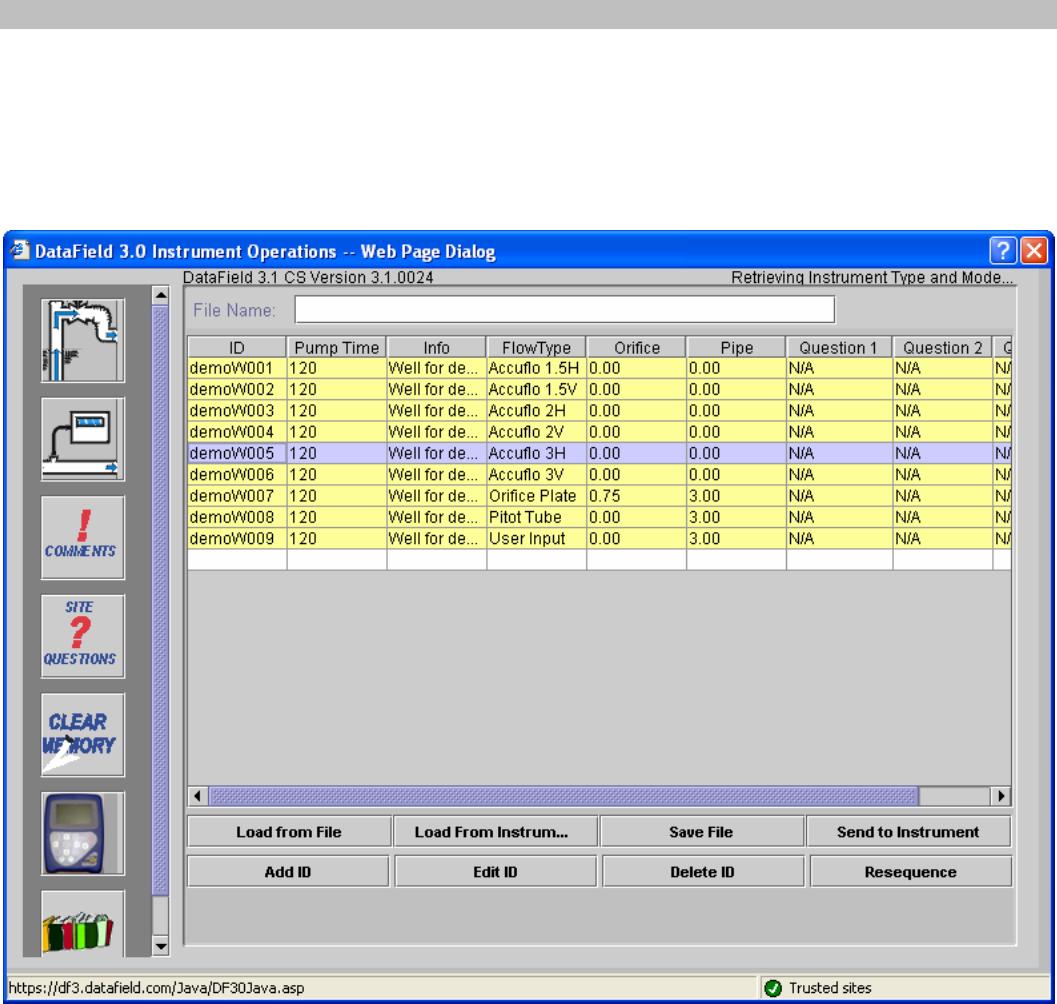The height and width of the screenshot is (1004, 1057).
Task: Open the colored books library icon
Action: [x=83, y=922]
